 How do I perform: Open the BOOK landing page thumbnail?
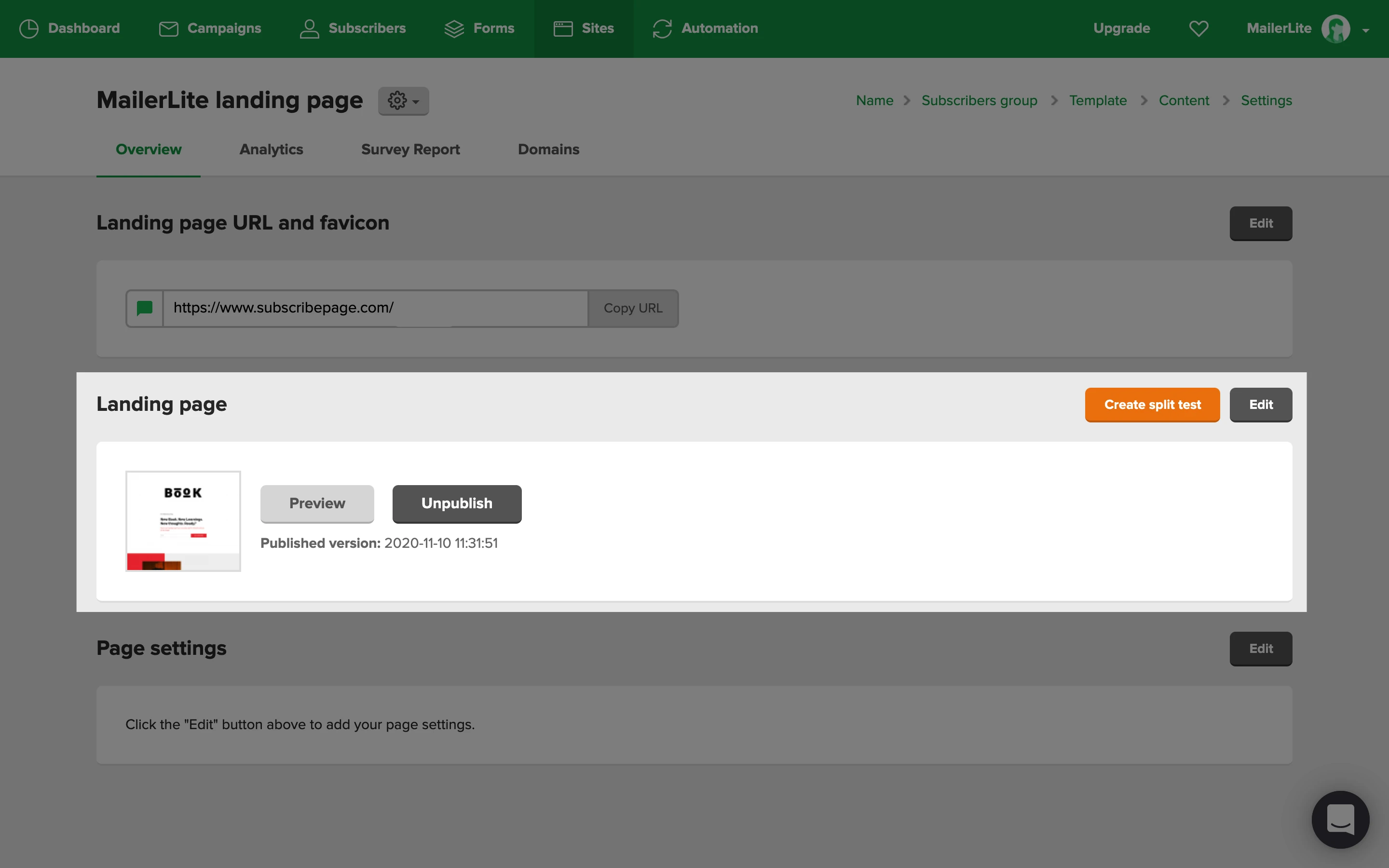coord(183,521)
